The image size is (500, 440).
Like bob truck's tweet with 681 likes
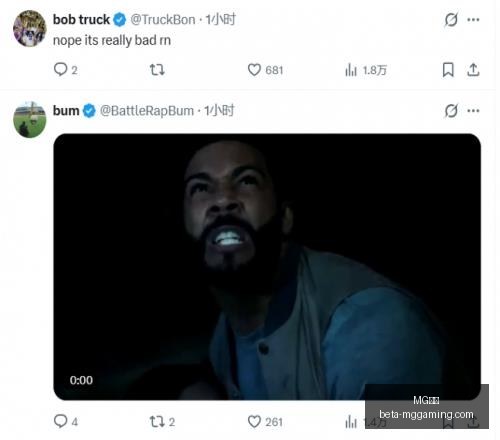(x=265, y=70)
